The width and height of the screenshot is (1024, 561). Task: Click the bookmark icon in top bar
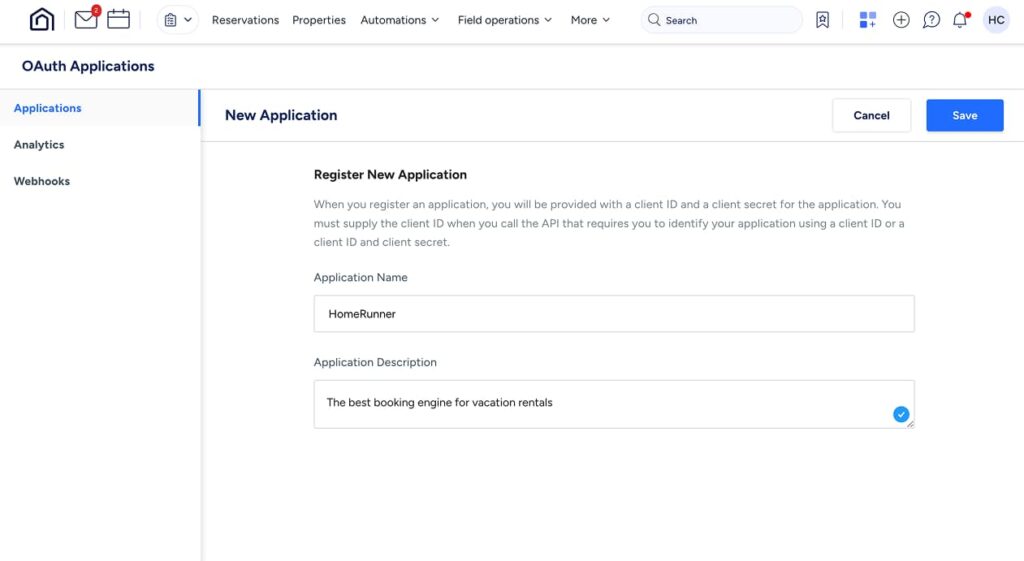point(822,20)
